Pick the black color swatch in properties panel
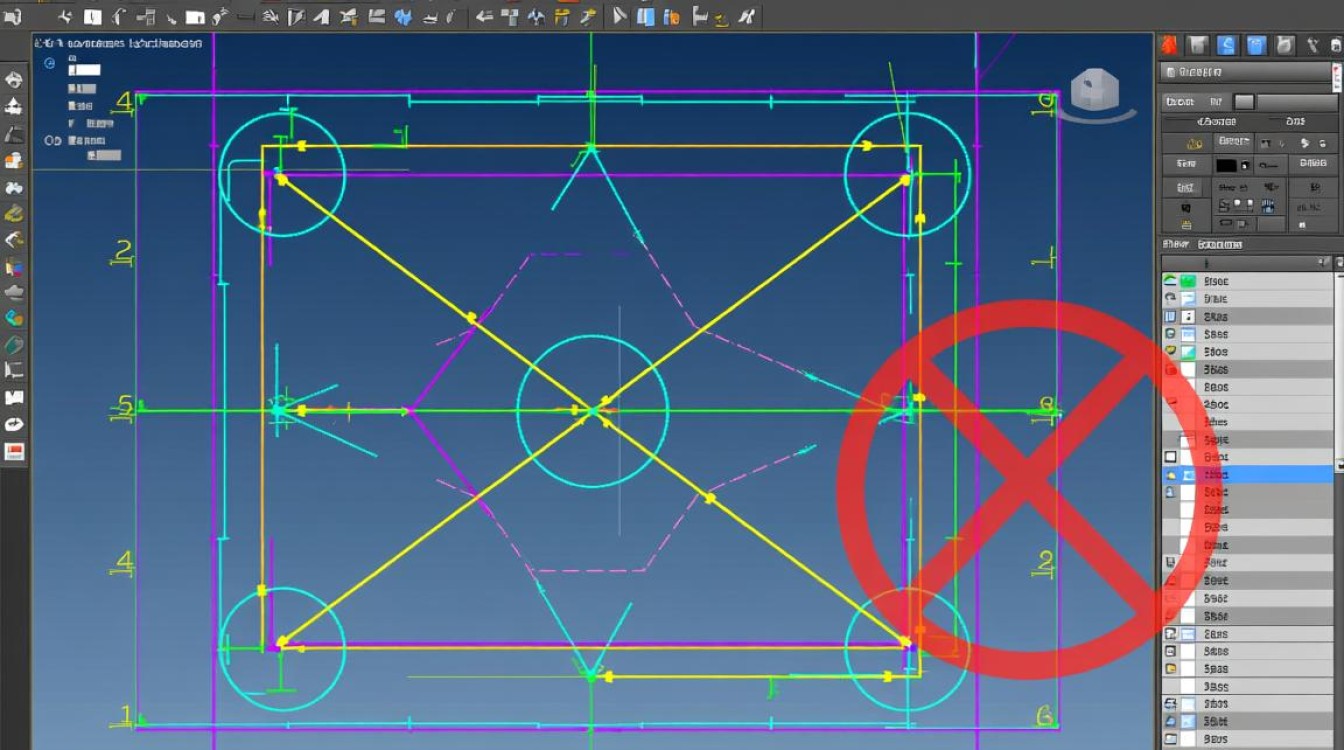The image size is (1344, 750). coord(1226,164)
